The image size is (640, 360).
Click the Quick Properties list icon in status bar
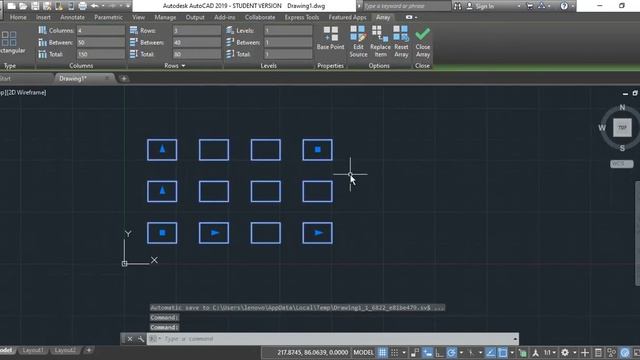pos(598,352)
